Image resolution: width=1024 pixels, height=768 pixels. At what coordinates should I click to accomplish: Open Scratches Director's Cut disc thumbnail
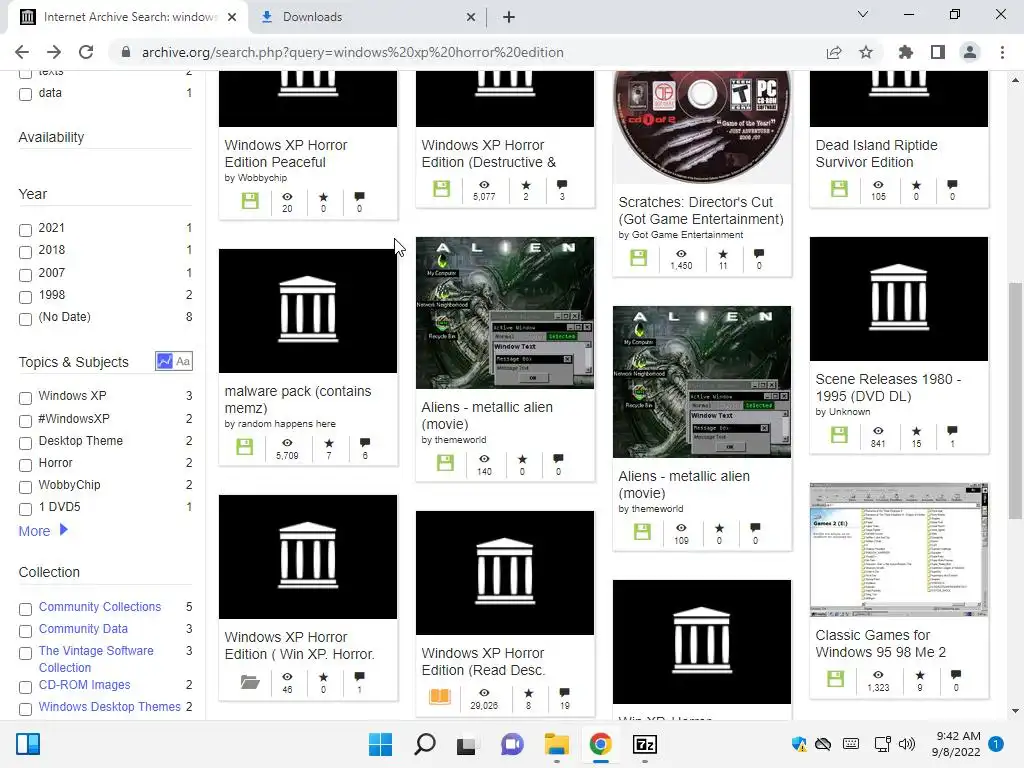(x=702, y=127)
